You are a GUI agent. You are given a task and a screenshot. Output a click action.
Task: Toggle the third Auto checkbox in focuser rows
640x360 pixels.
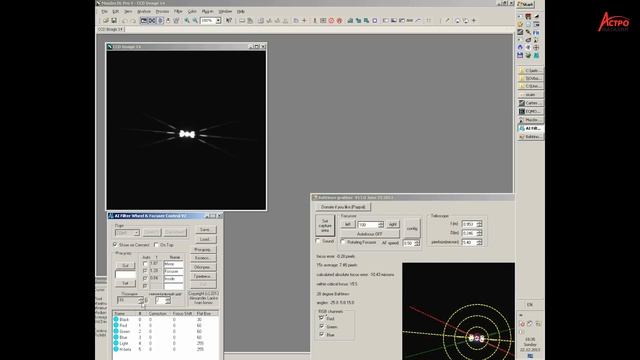(145, 278)
